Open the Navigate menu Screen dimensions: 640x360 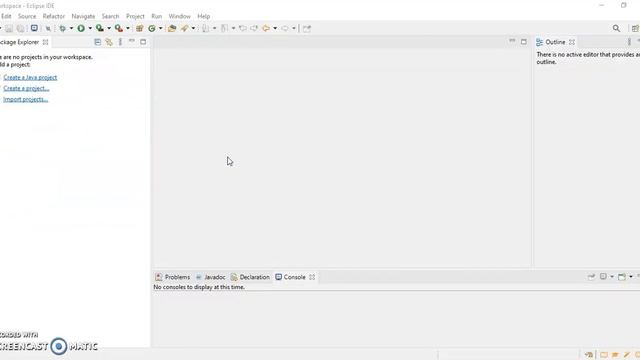[x=83, y=16]
